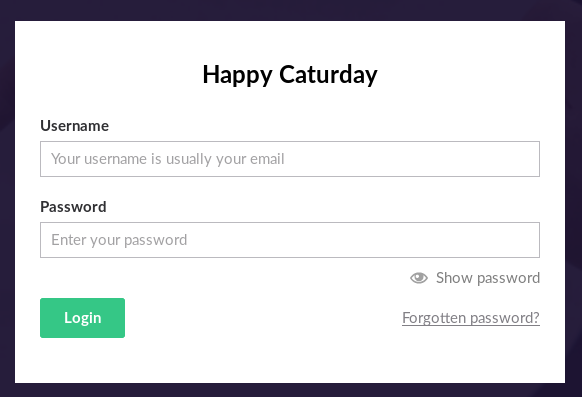
Task: Click the Happy Caturday heading
Action: [290, 75]
